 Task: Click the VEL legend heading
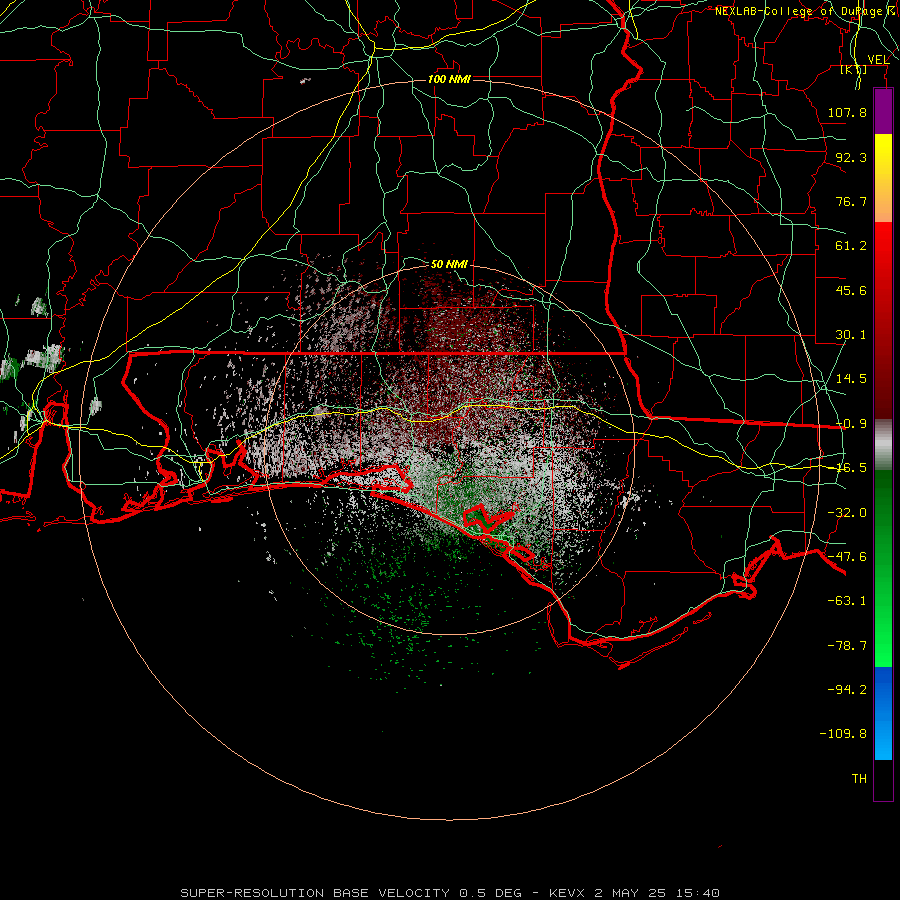(878, 59)
